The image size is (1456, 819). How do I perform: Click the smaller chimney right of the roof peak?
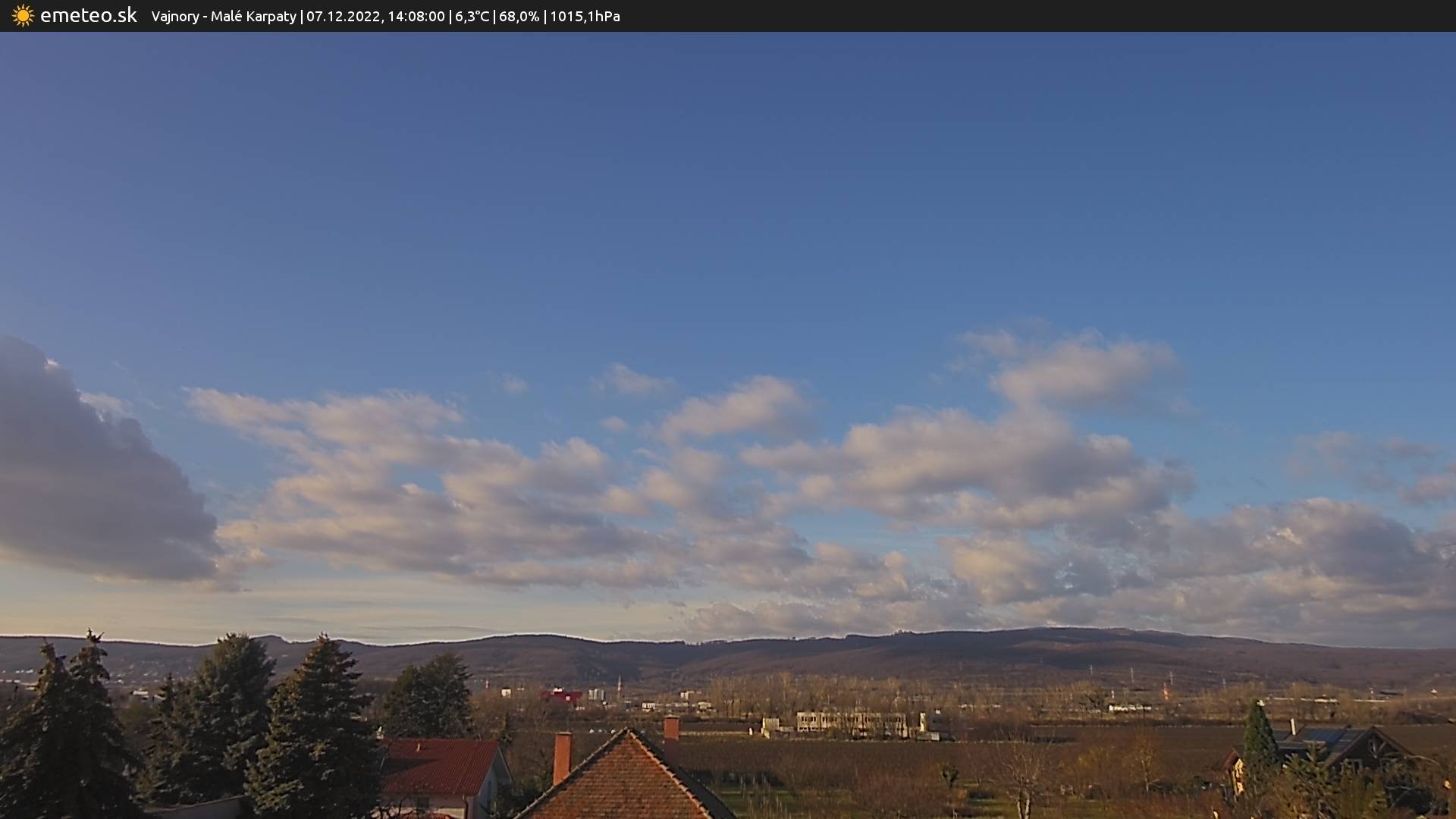671,729
